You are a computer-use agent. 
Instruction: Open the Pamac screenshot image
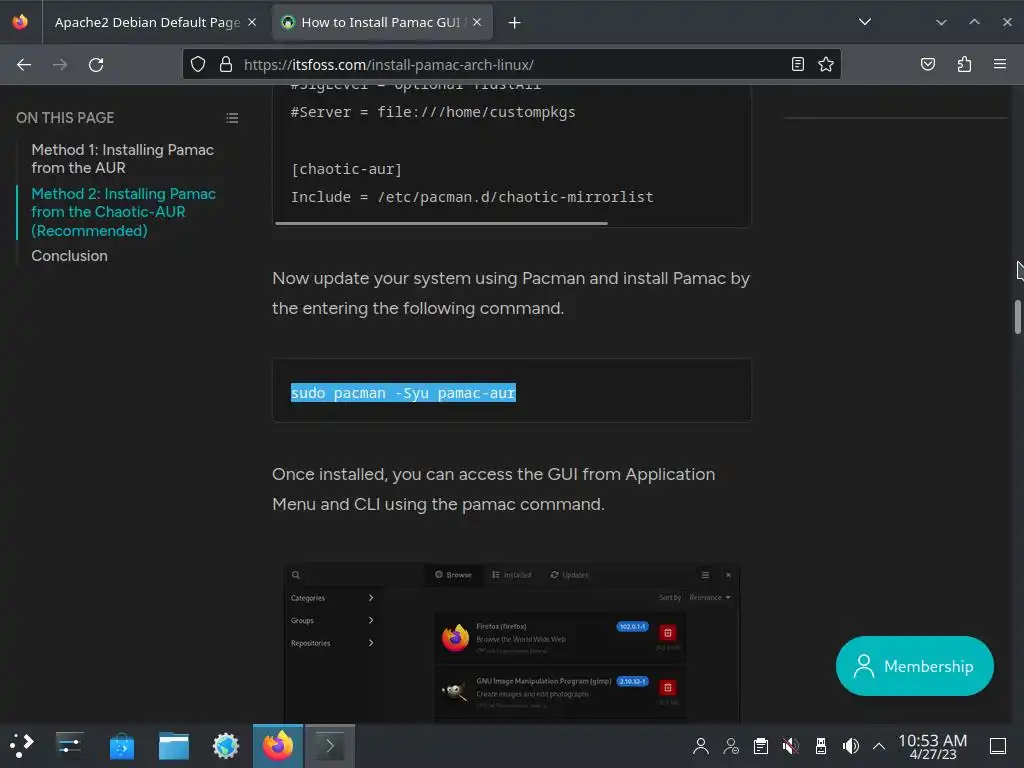[512, 643]
